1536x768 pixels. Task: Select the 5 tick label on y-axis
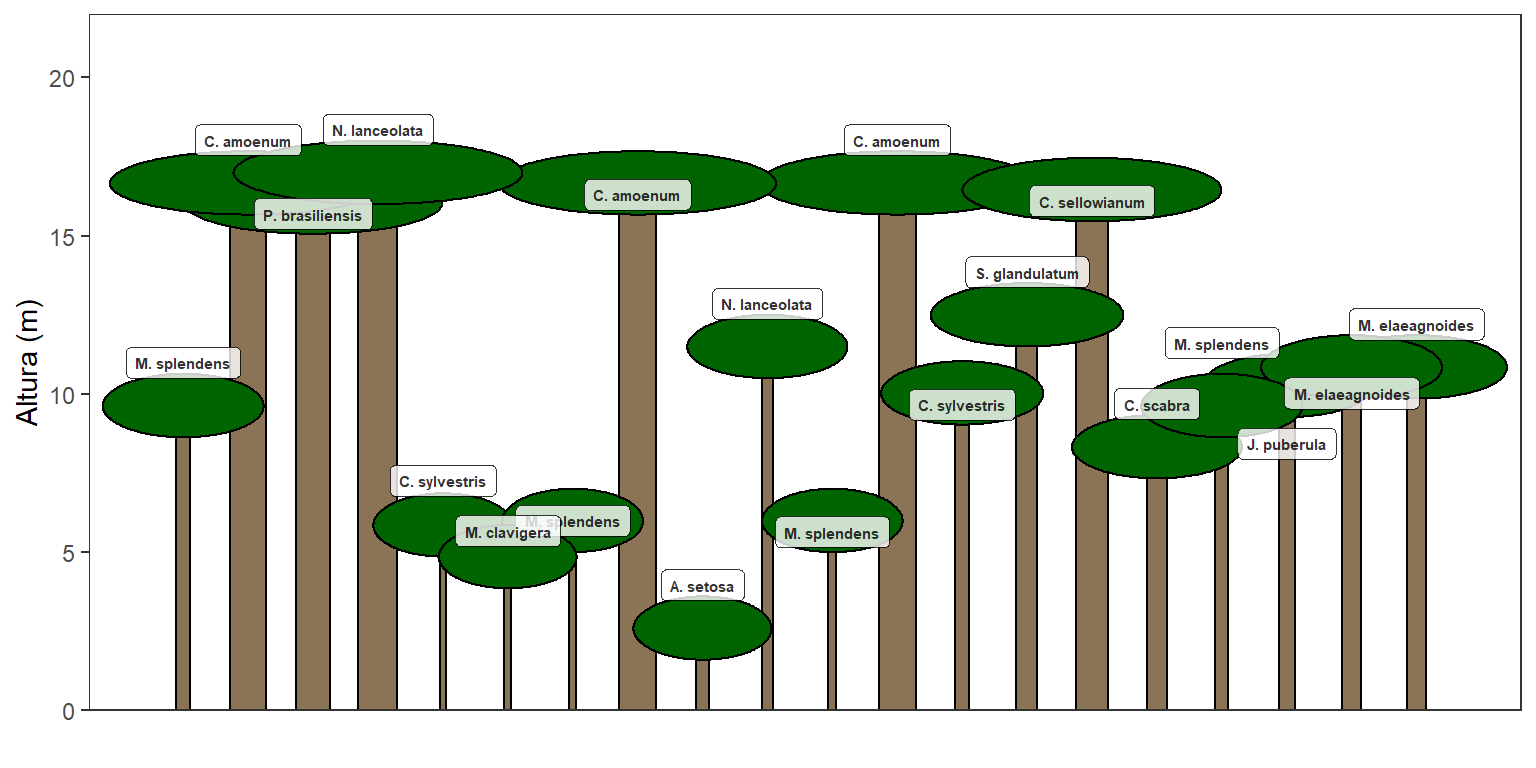click(x=67, y=552)
